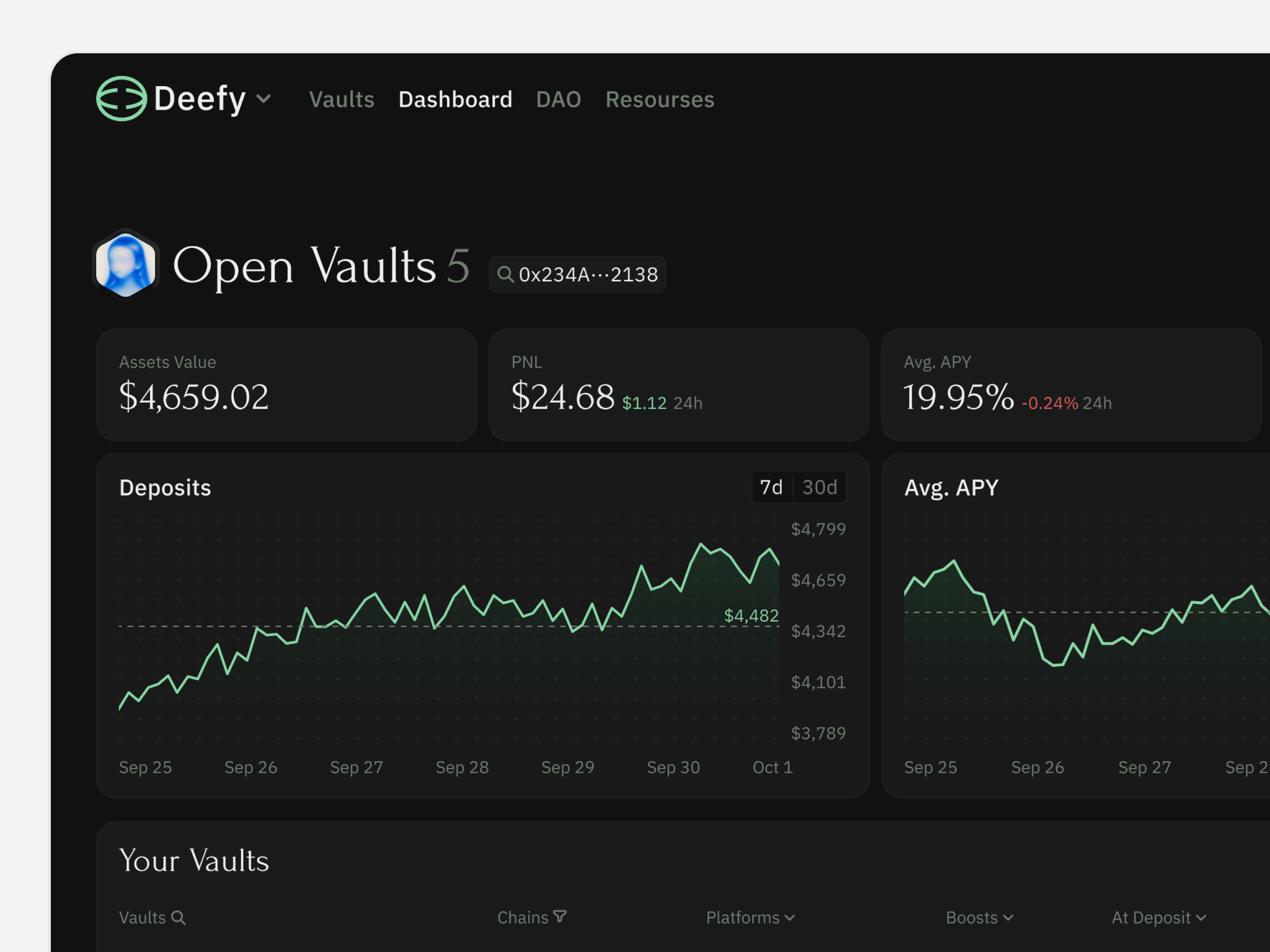Open the DAO section
Viewport: 1270px width, 952px height.
click(557, 100)
